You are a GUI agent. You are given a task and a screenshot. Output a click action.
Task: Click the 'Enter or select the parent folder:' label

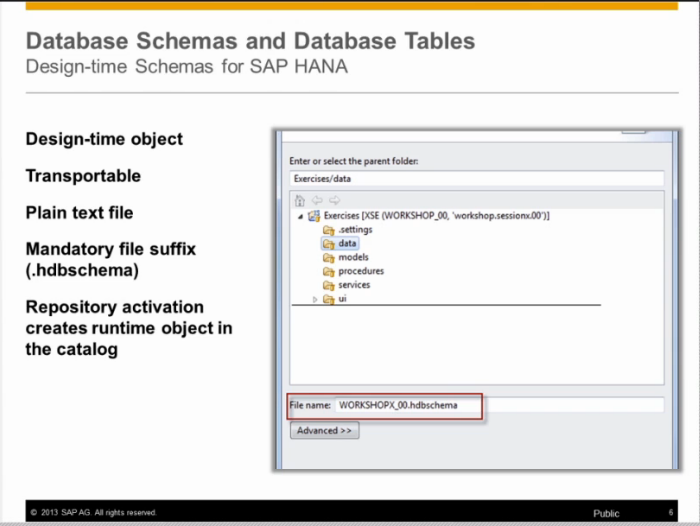coord(354,161)
